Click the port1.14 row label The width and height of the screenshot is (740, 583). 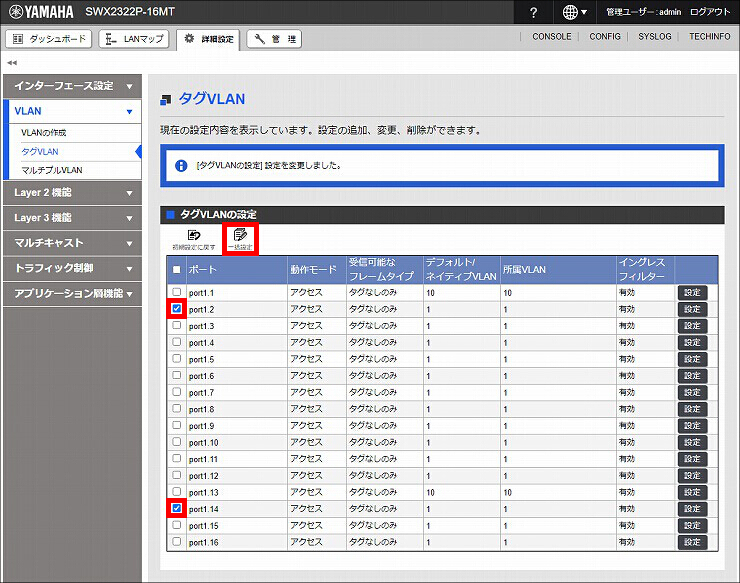pyautogui.click(x=203, y=509)
